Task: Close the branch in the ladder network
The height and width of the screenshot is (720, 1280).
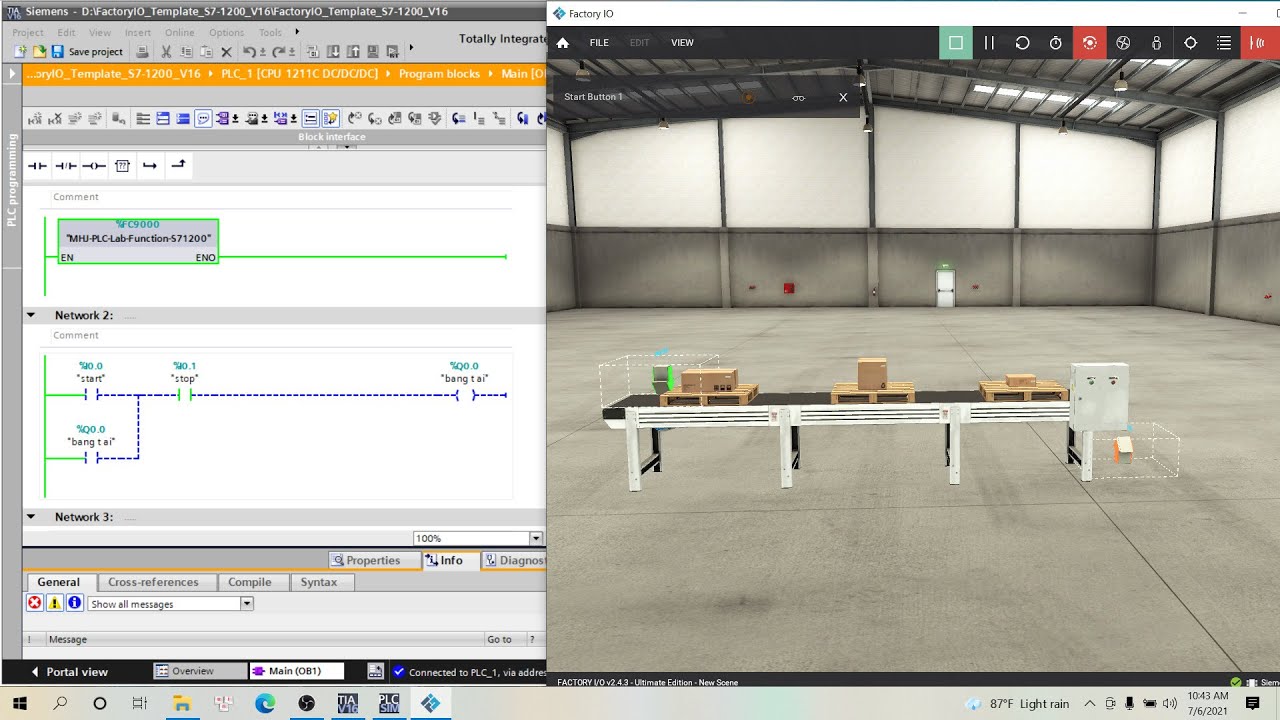Action: coord(178,165)
